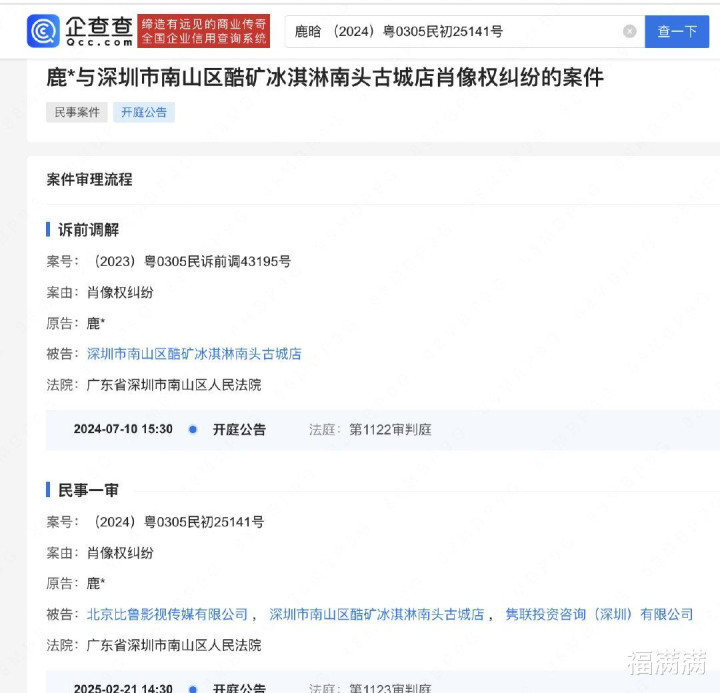This screenshot has height=693, width=720.
Task: Click 第1122审判庭 courtroom text
Action: [x=390, y=429]
